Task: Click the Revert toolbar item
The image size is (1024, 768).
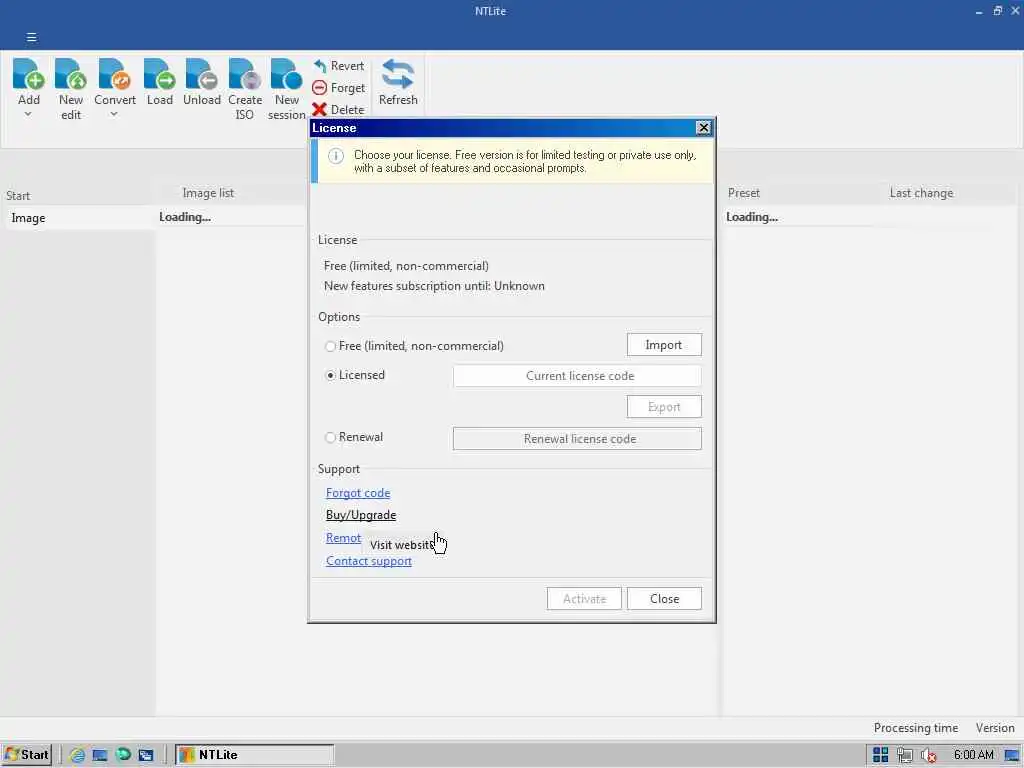Action: tap(338, 66)
